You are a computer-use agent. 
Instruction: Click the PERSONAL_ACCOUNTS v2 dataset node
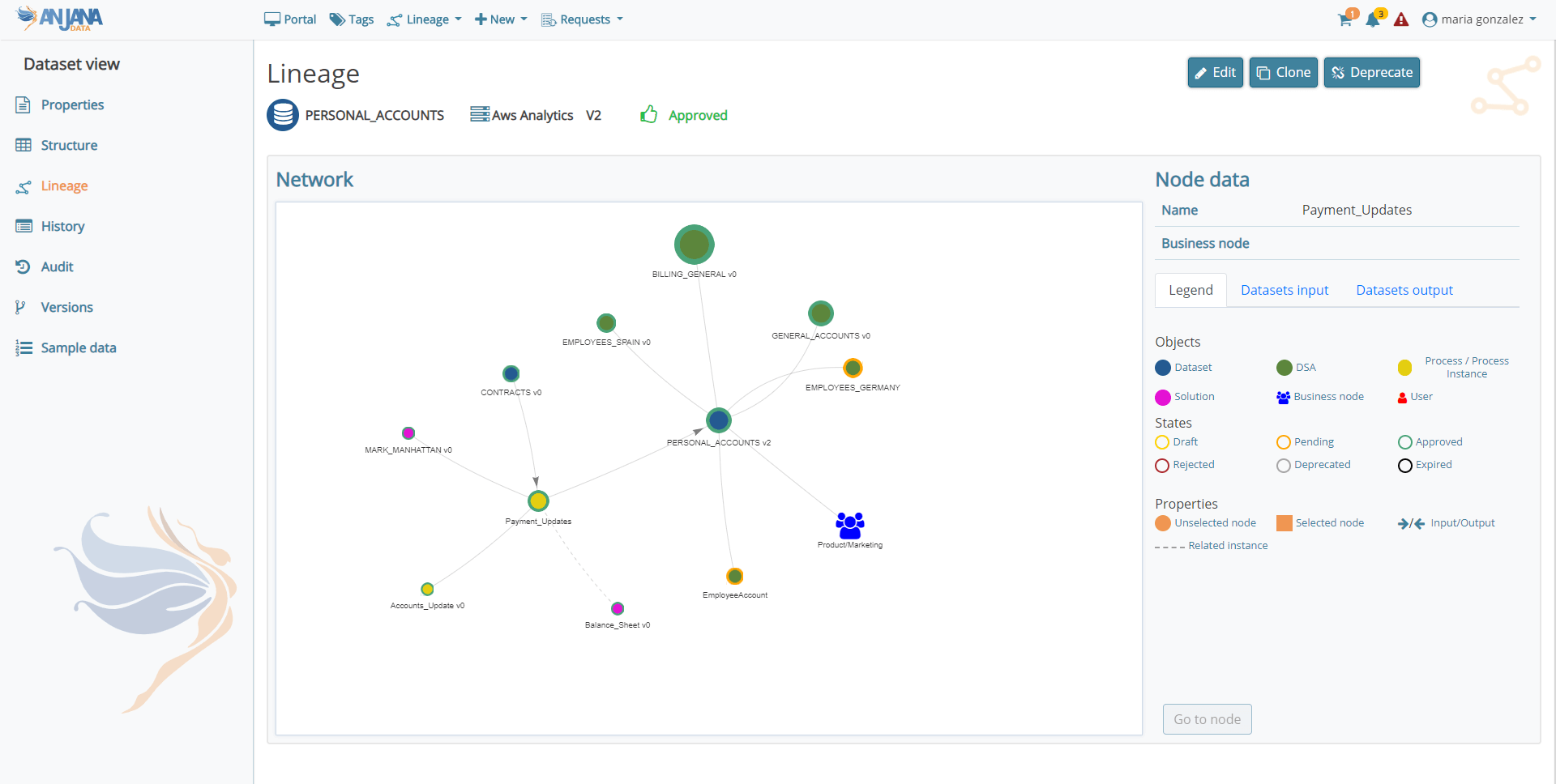tap(718, 420)
